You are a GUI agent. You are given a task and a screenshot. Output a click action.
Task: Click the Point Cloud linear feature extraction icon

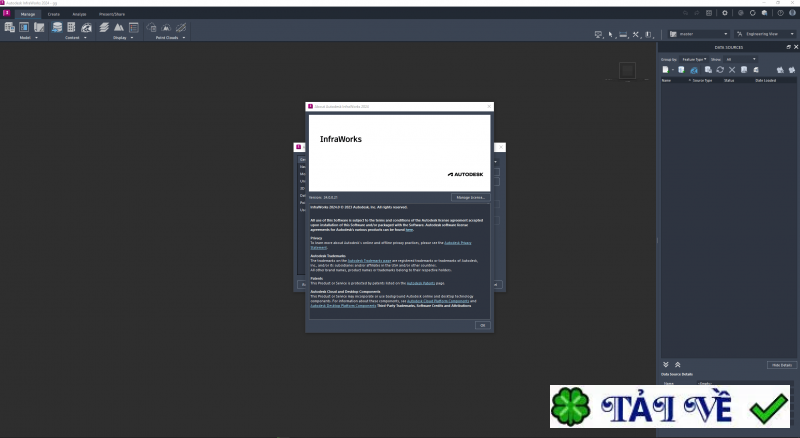tap(181, 28)
